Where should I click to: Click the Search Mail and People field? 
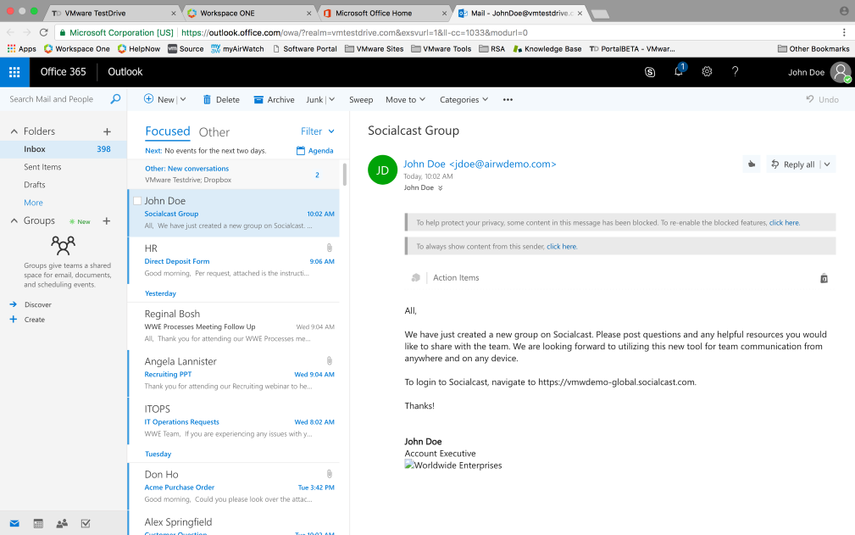(55, 100)
